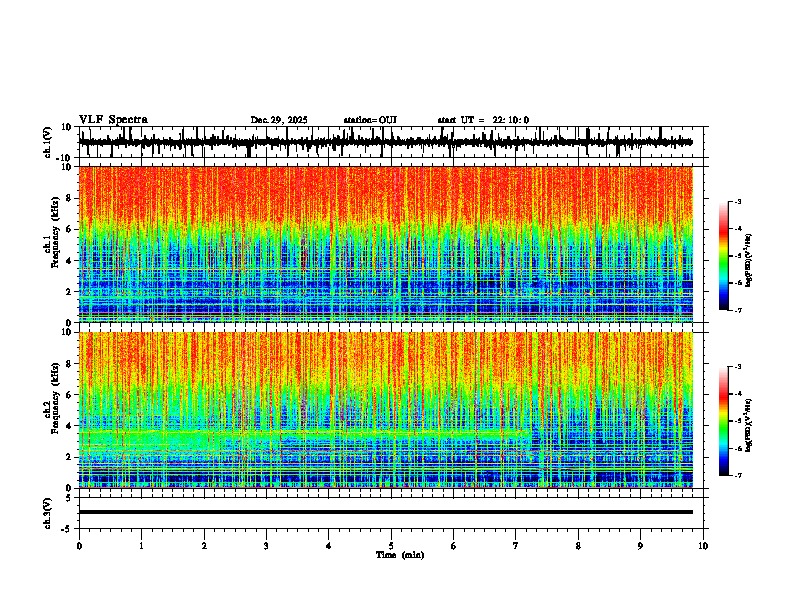Click the ch.2 color scale bar
792x612 pixels.
point(724,421)
